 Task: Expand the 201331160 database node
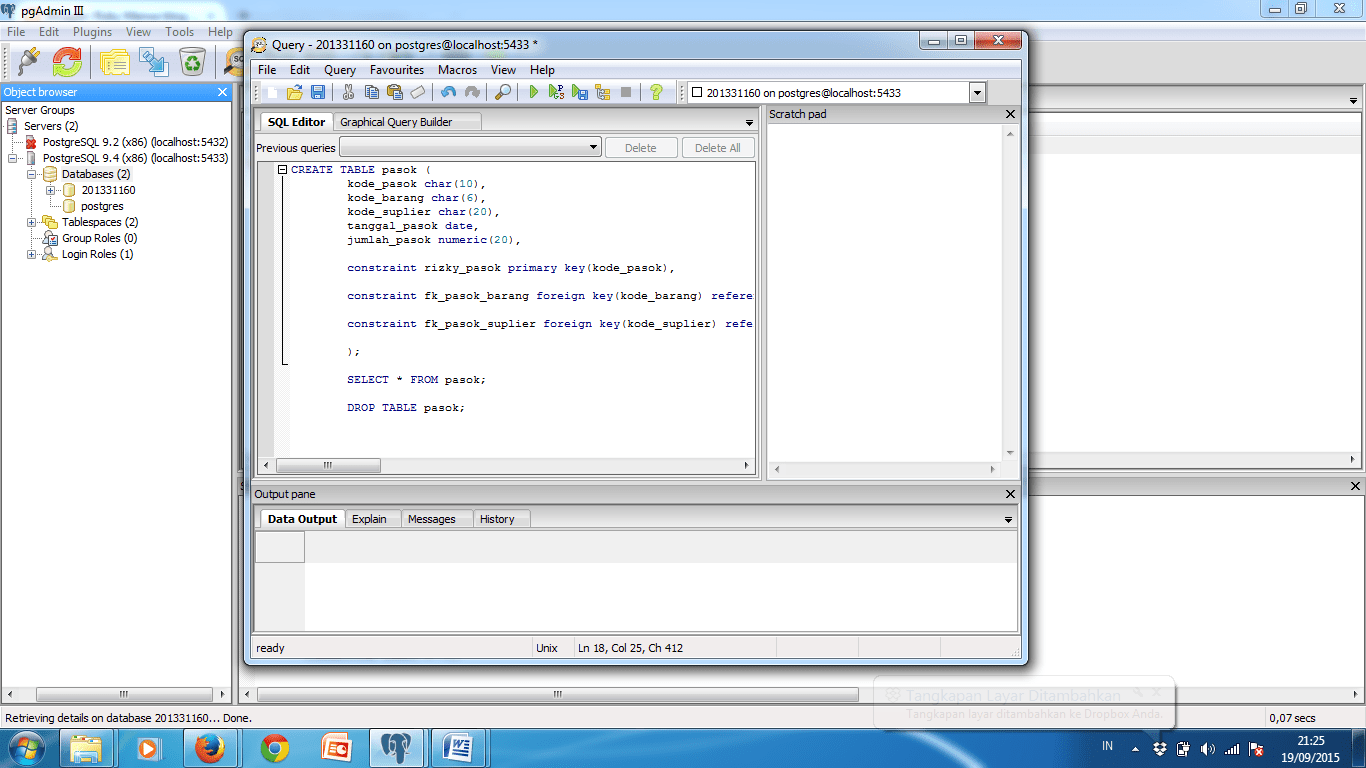tap(51, 190)
